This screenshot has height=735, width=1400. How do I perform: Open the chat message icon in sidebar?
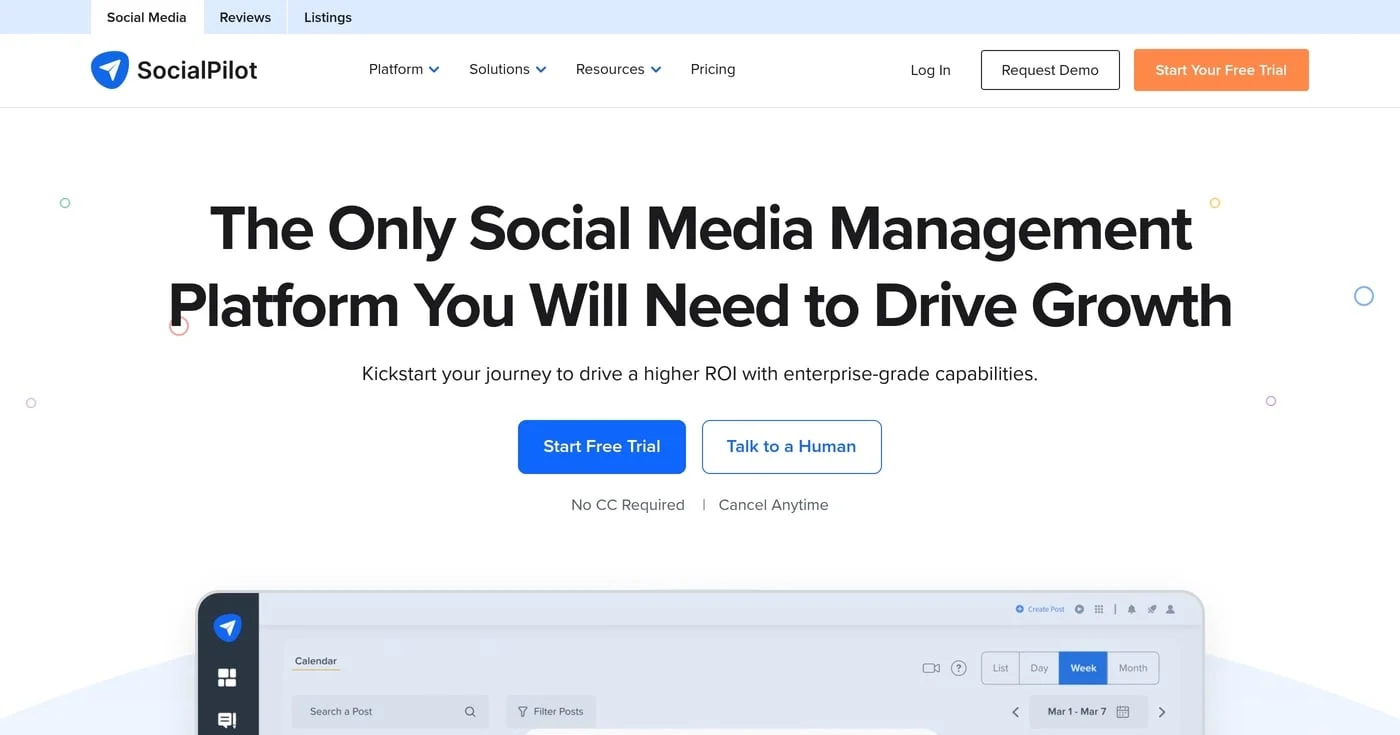[227, 720]
